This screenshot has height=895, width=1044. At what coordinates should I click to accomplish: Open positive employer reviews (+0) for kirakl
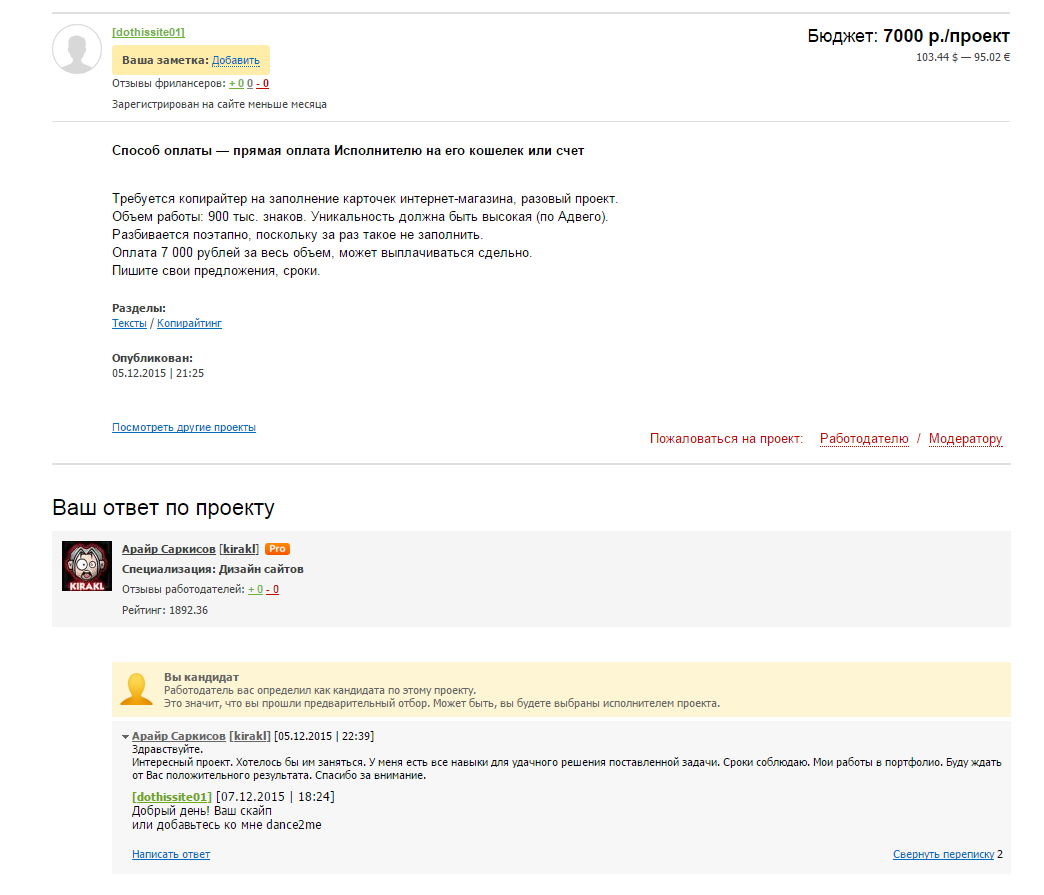click(255, 589)
